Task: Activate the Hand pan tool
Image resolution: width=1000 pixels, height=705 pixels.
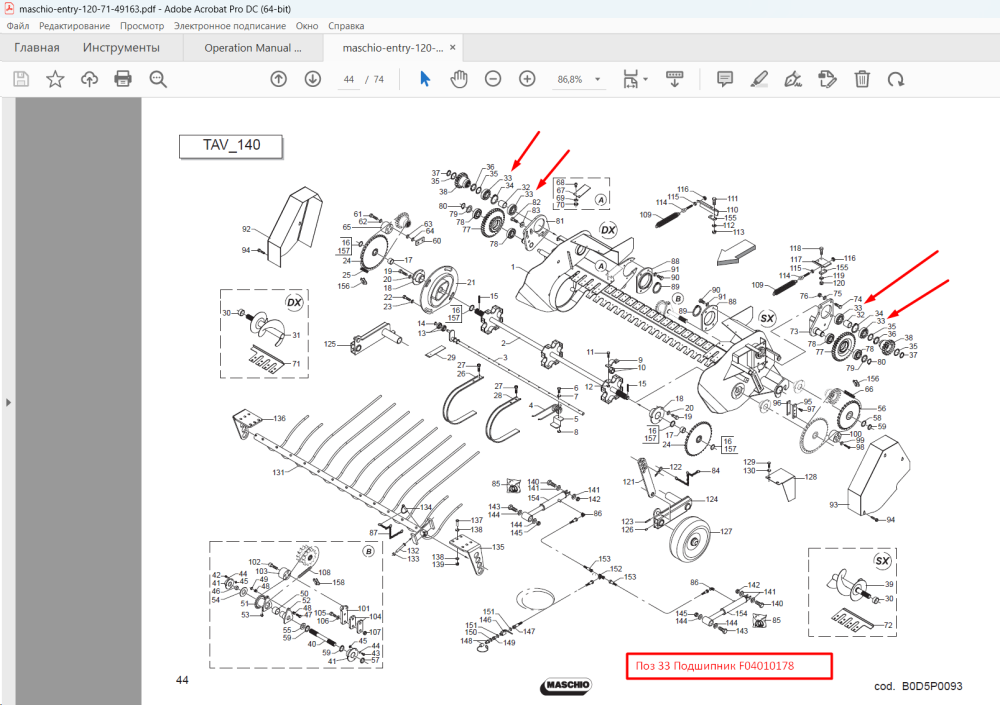Action: click(x=459, y=79)
